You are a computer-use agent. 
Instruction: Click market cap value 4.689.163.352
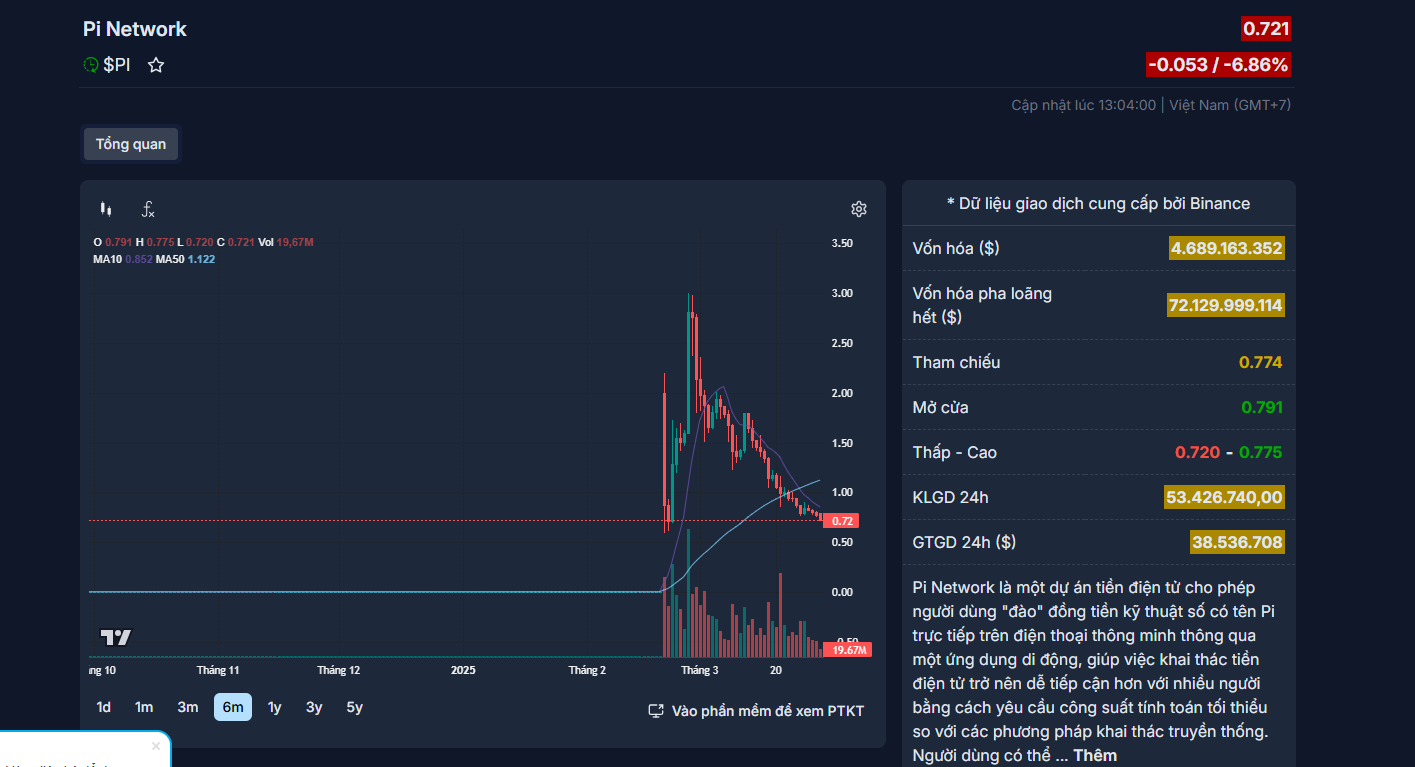coord(1226,248)
